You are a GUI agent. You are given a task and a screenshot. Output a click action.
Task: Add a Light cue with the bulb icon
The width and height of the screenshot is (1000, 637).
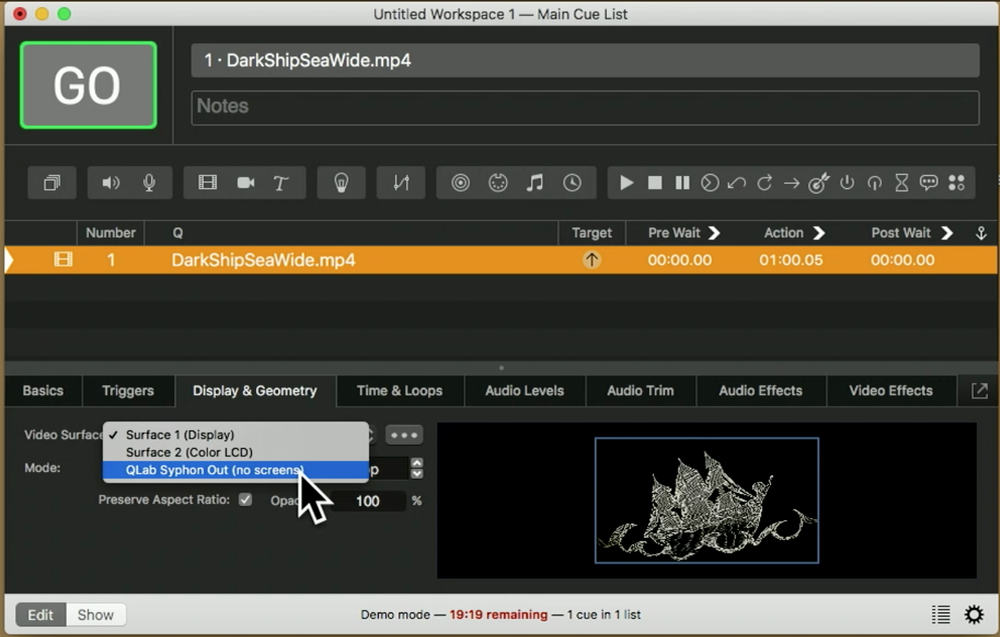[x=341, y=183]
